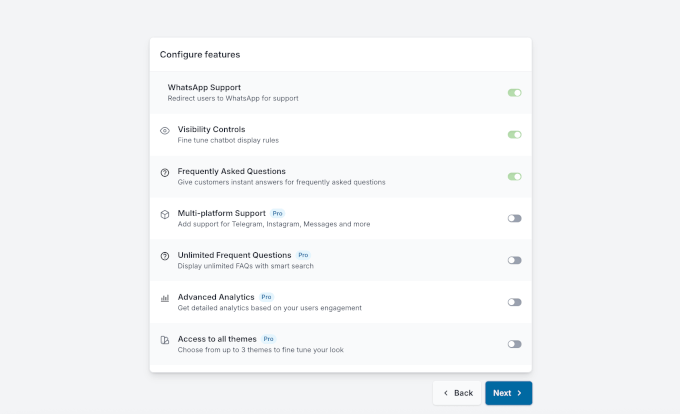This screenshot has height=414, width=680.
Task: Click the WhatsApp Support feature title
Action: 204,88
